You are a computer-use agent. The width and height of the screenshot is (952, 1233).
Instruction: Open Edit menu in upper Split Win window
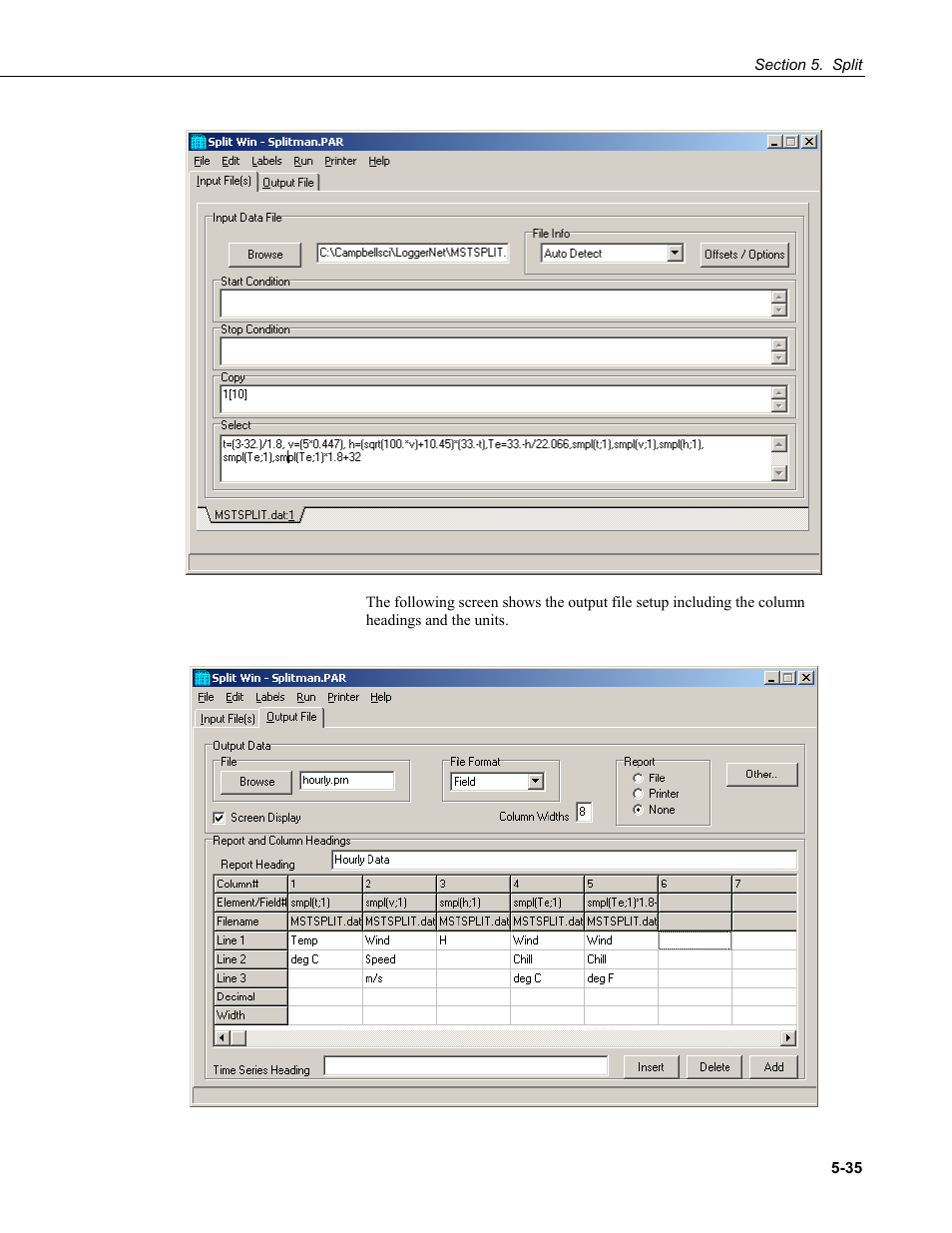(x=231, y=161)
